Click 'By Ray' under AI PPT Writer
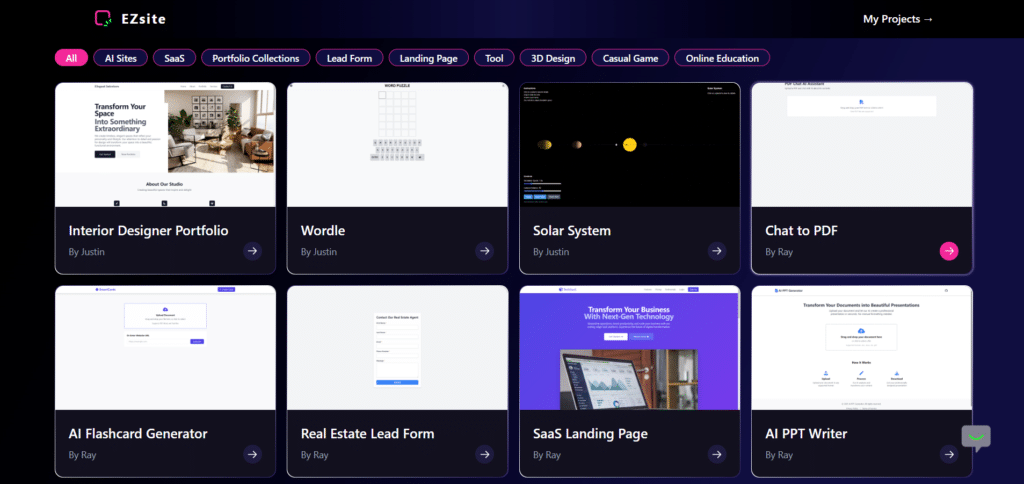This screenshot has width=1024, height=484. [778, 455]
